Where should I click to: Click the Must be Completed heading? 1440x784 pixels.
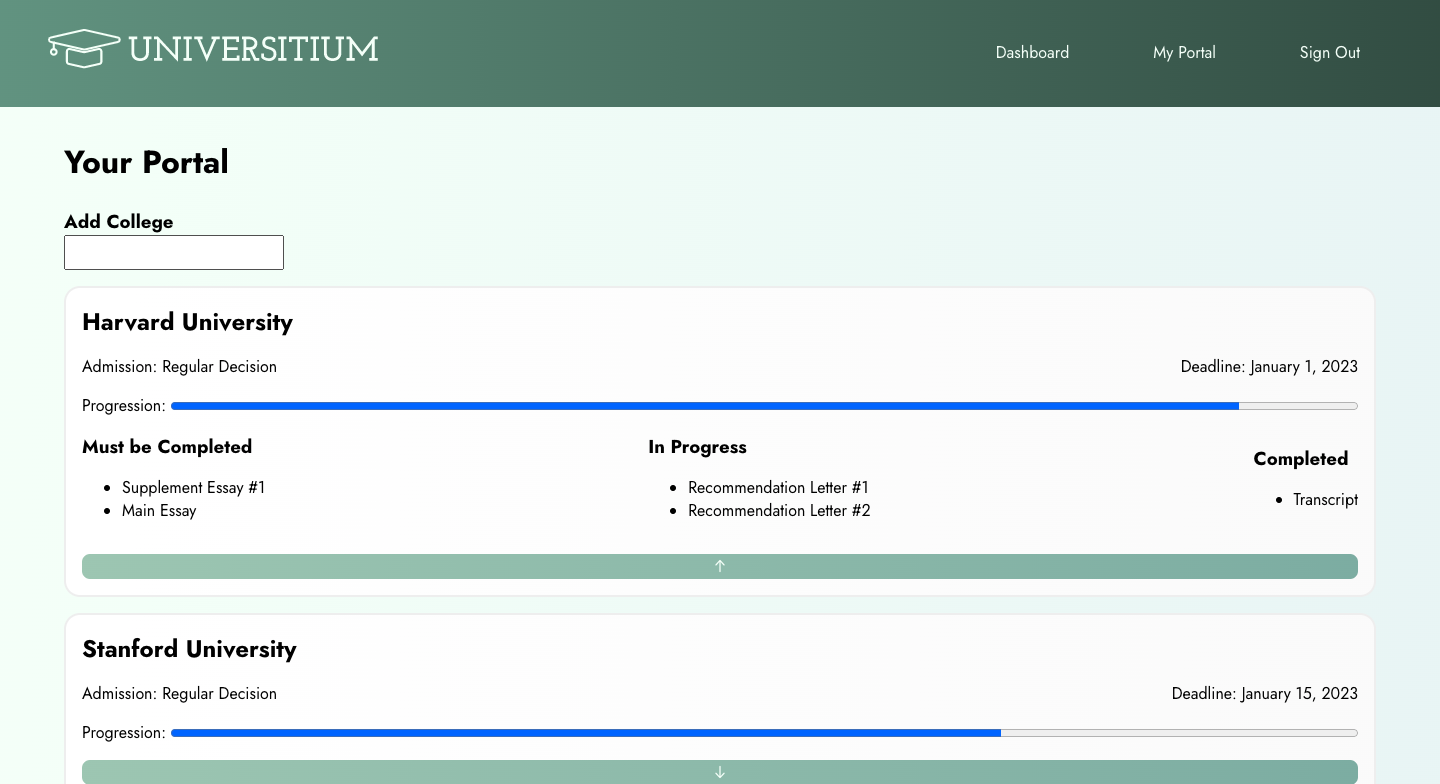(167, 447)
